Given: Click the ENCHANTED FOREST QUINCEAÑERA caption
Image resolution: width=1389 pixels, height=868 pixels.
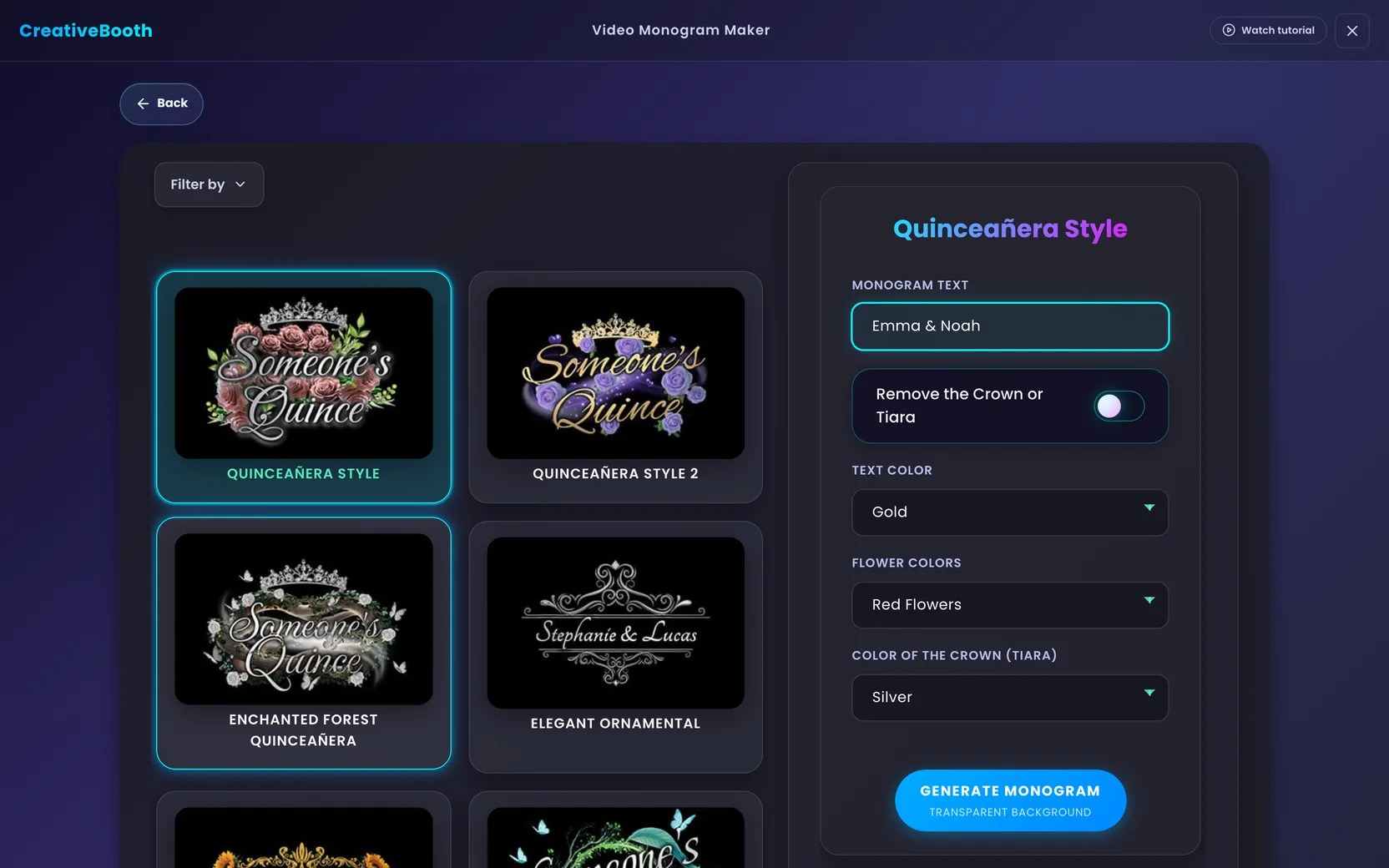Looking at the screenshot, I should click(304, 730).
